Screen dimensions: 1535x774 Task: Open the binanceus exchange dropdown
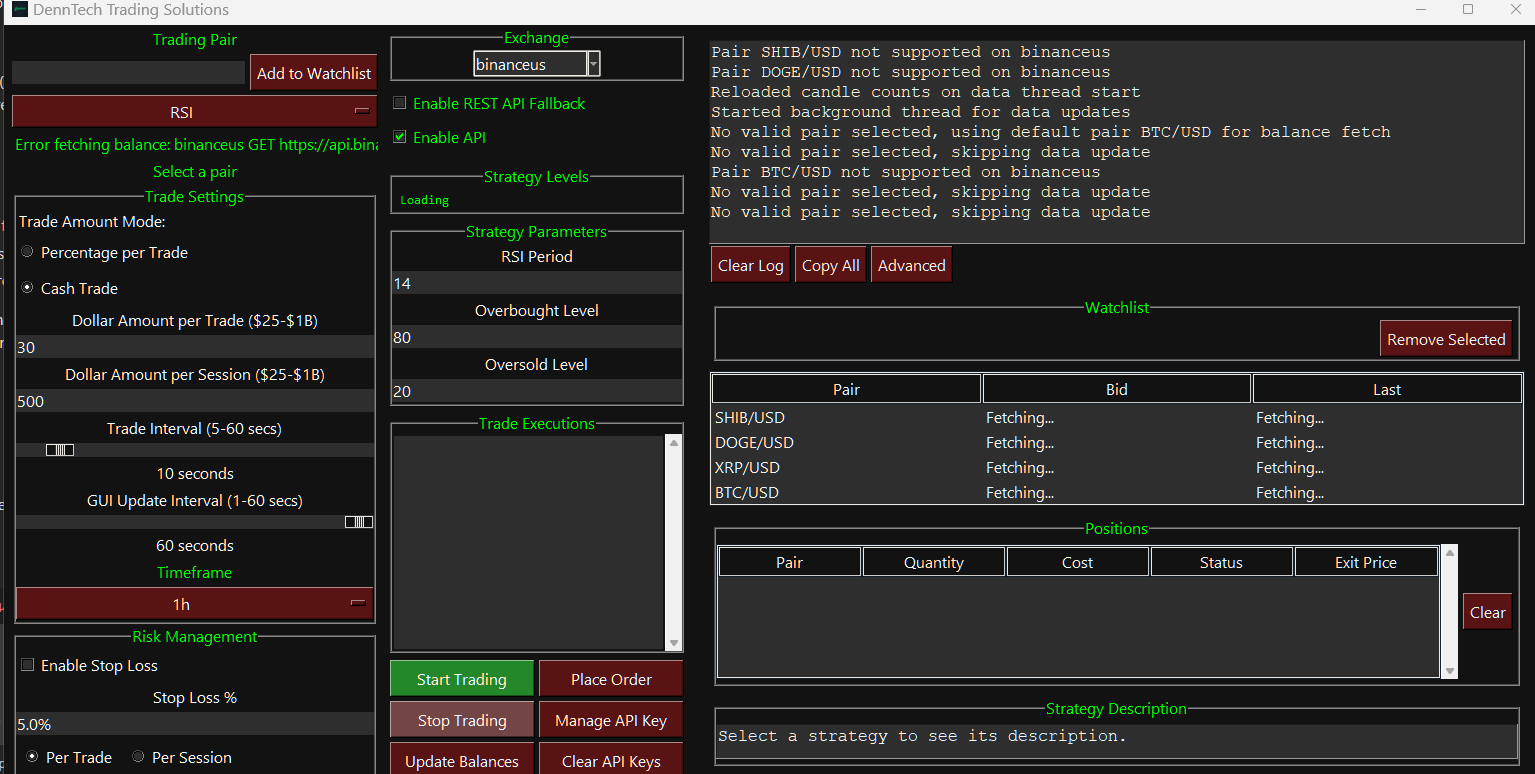(x=595, y=64)
